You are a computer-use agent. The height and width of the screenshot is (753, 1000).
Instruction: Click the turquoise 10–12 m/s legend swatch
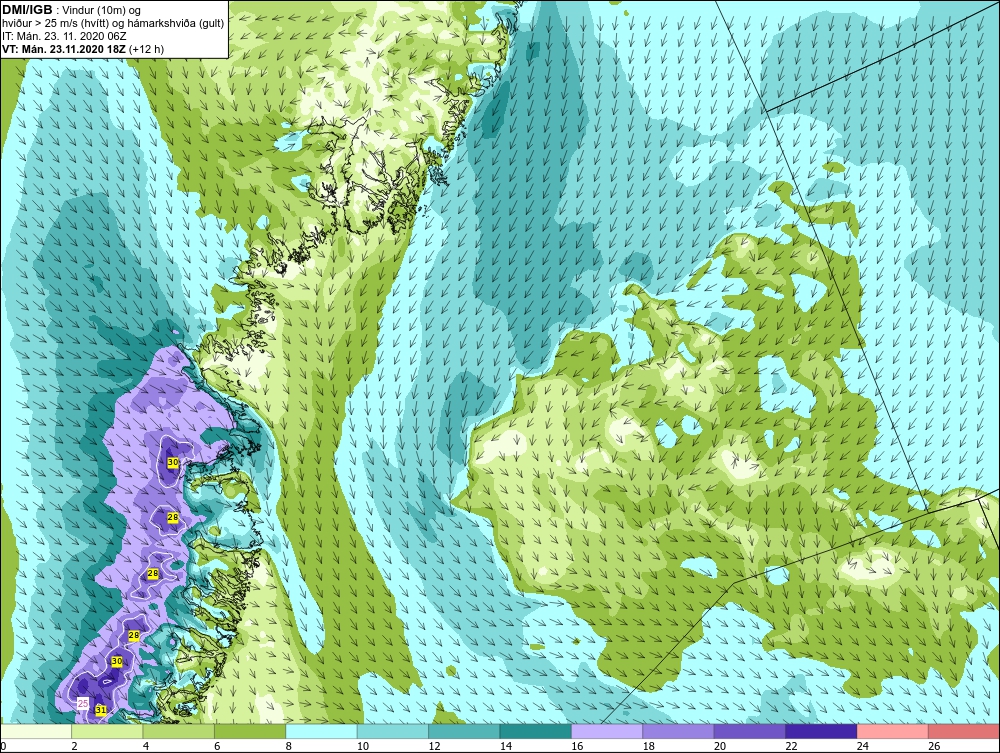tap(393, 731)
